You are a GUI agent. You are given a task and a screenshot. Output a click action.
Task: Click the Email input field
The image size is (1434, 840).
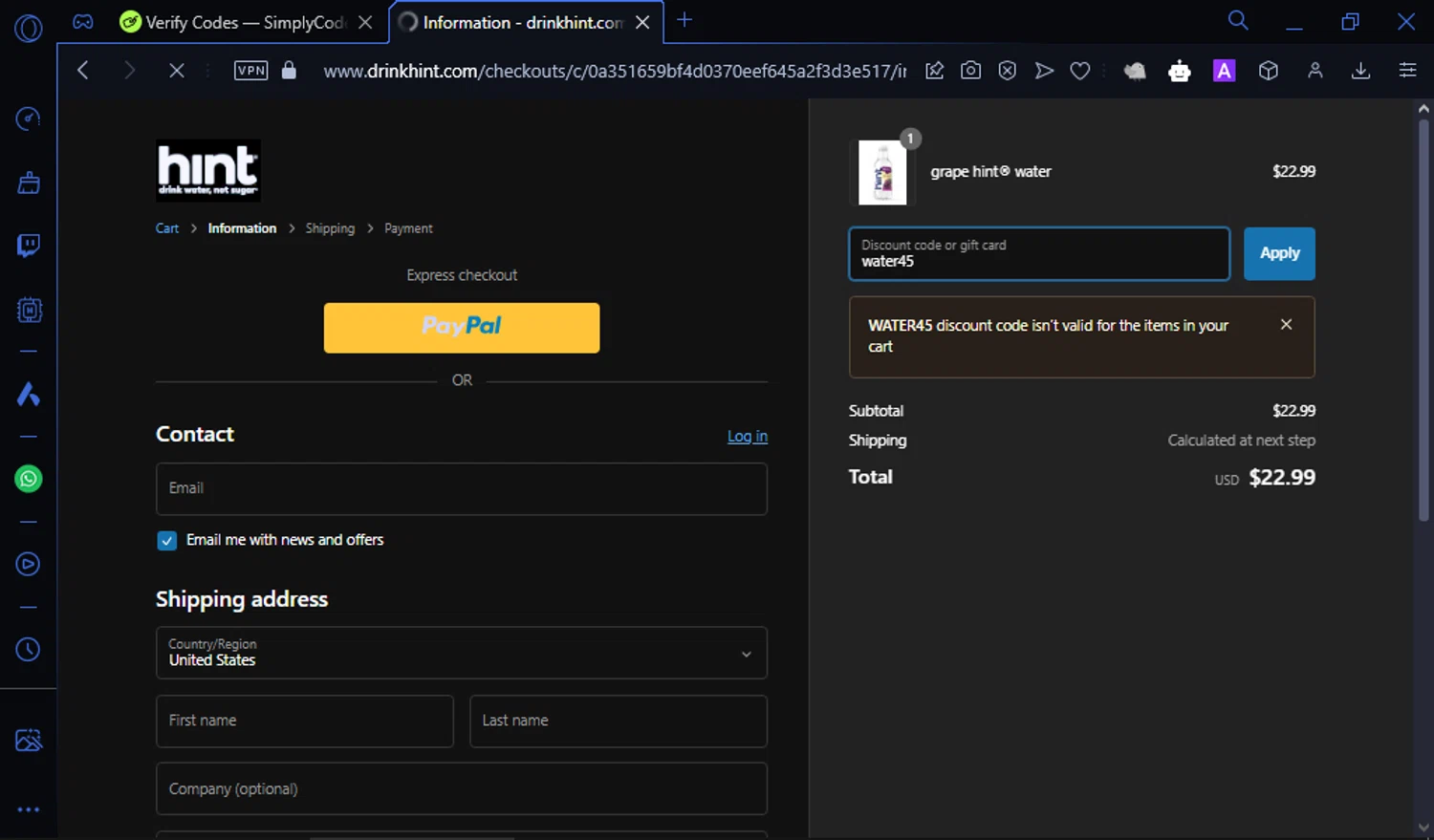point(461,489)
